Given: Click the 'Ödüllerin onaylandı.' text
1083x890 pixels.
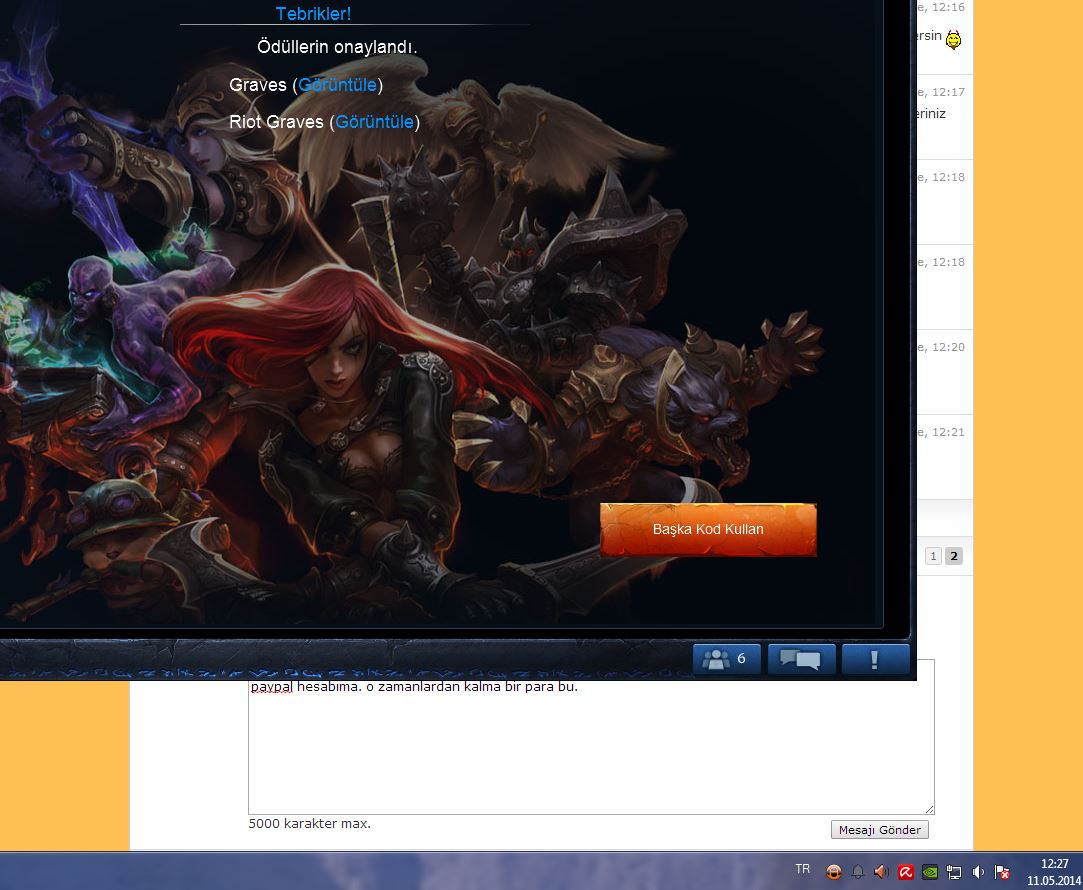Looking at the screenshot, I should click(337, 47).
